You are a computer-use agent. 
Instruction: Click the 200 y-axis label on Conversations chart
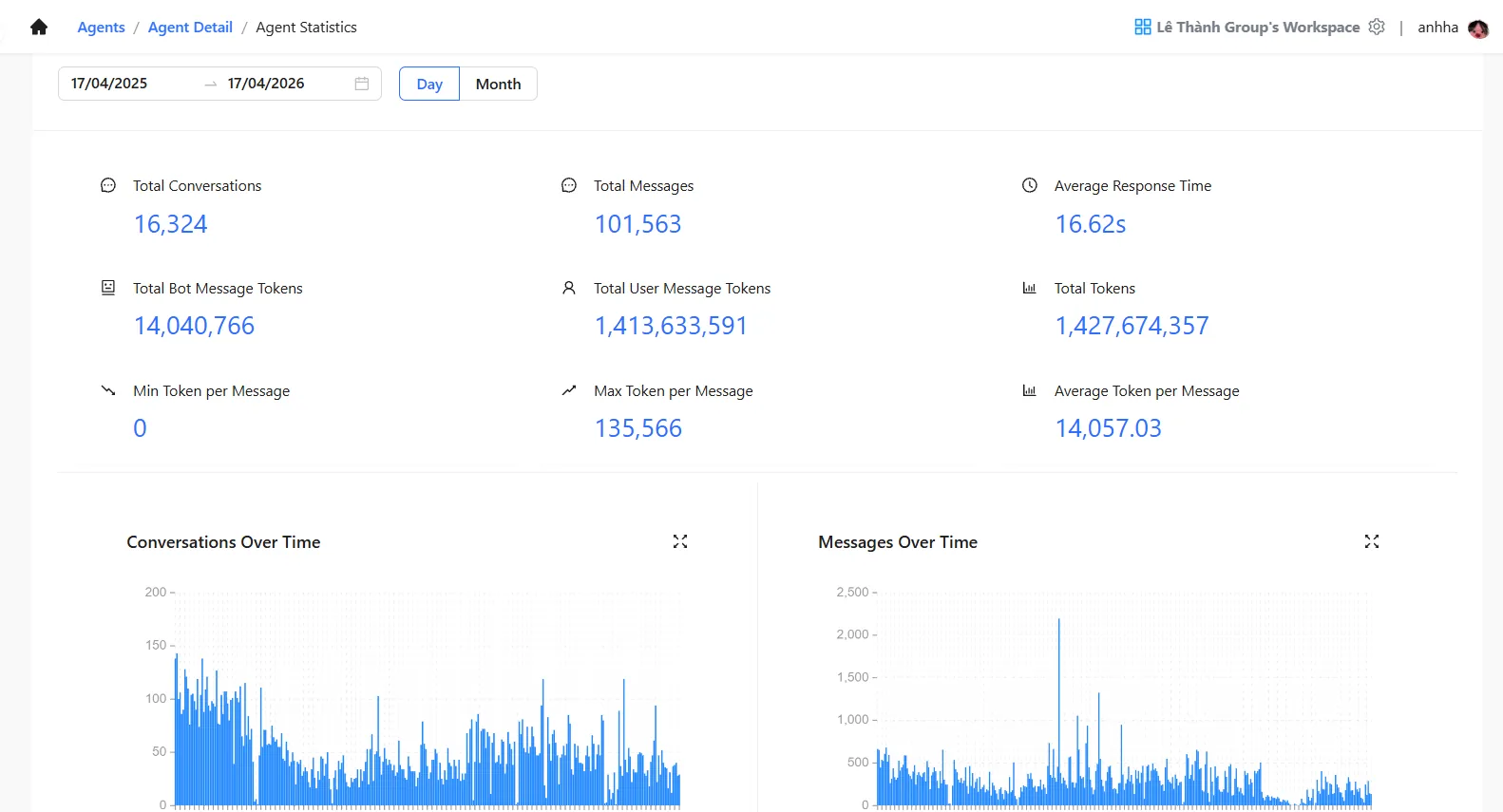click(156, 592)
